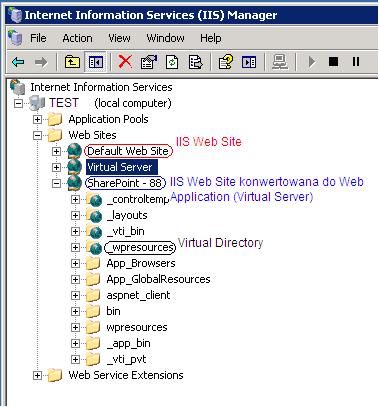Expand the Default Web Site node

click(x=56, y=151)
